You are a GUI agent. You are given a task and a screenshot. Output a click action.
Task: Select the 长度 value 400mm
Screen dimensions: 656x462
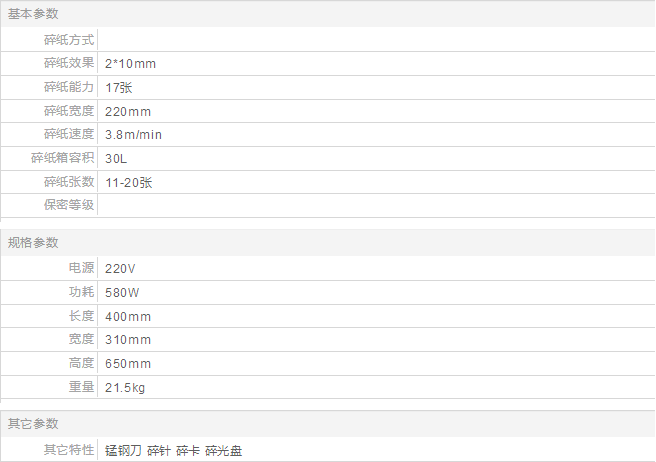[128, 317]
